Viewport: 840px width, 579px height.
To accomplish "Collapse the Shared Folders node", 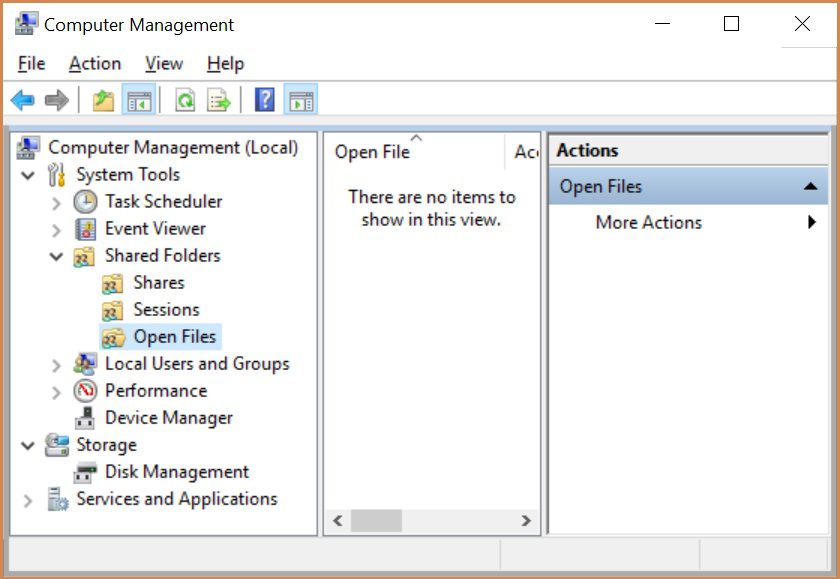I will 56,256.
